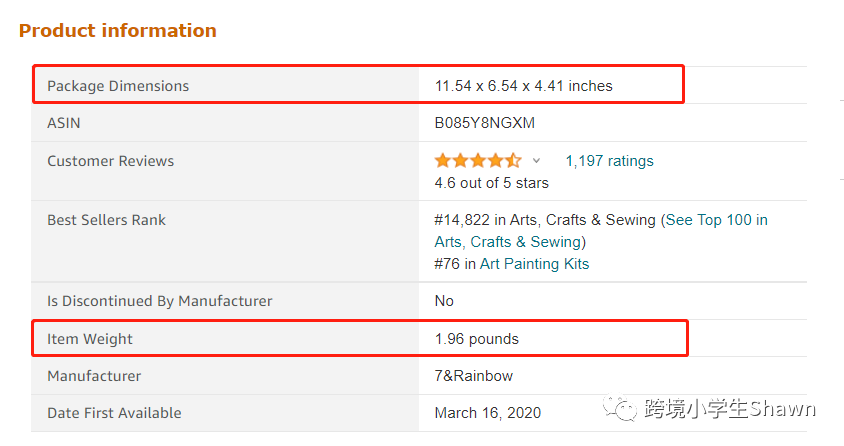The height and width of the screenshot is (446, 844).
Task: Click the Product information heading
Action: (118, 31)
